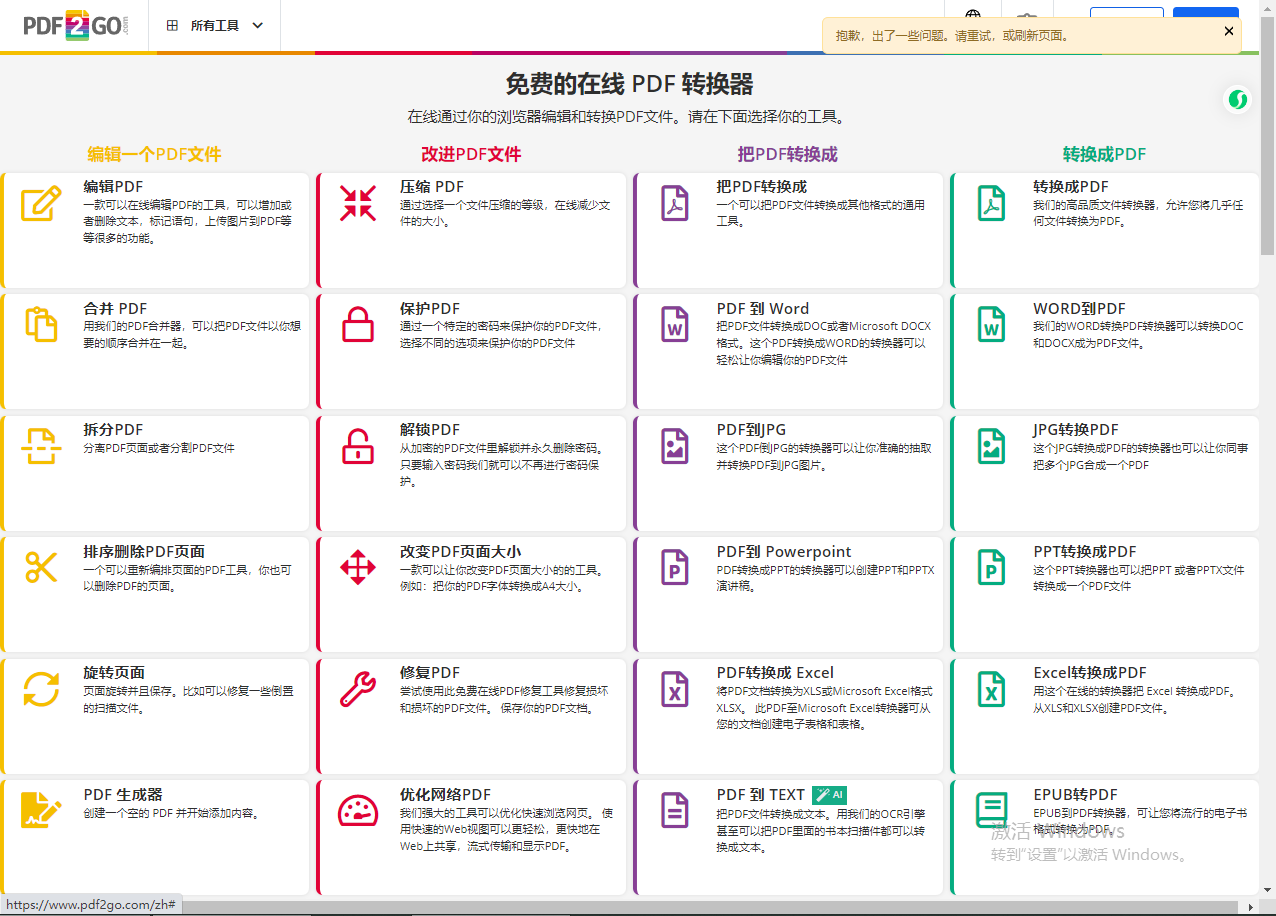Click the PDF 生成器 description text

point(171,813)
